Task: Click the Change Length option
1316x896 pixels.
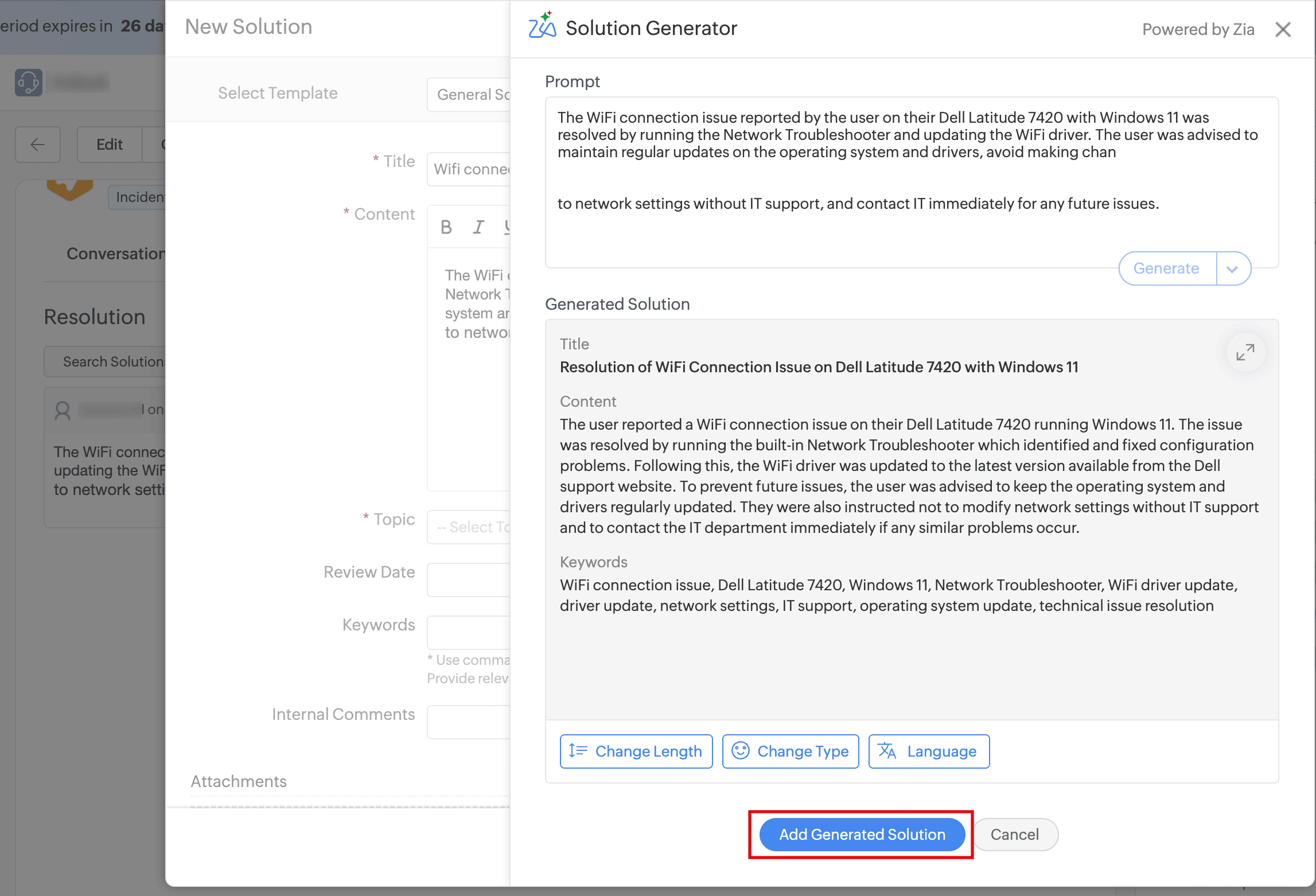Action: [636, 751]
